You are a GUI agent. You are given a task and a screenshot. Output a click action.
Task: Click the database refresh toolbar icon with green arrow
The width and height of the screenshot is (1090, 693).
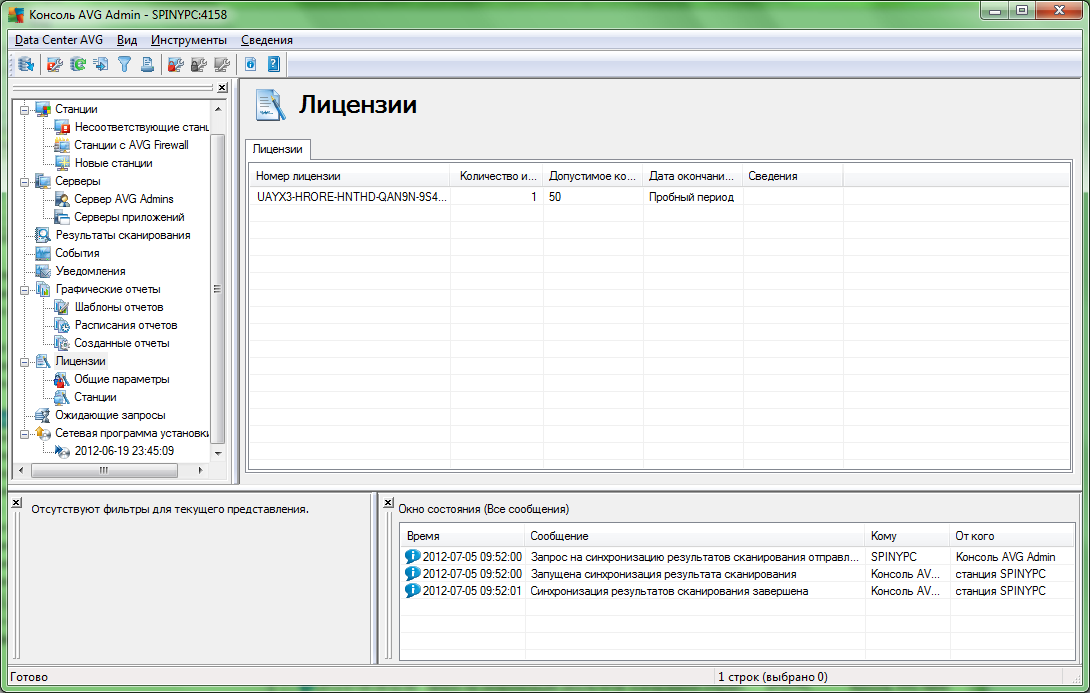click(78, 65)
